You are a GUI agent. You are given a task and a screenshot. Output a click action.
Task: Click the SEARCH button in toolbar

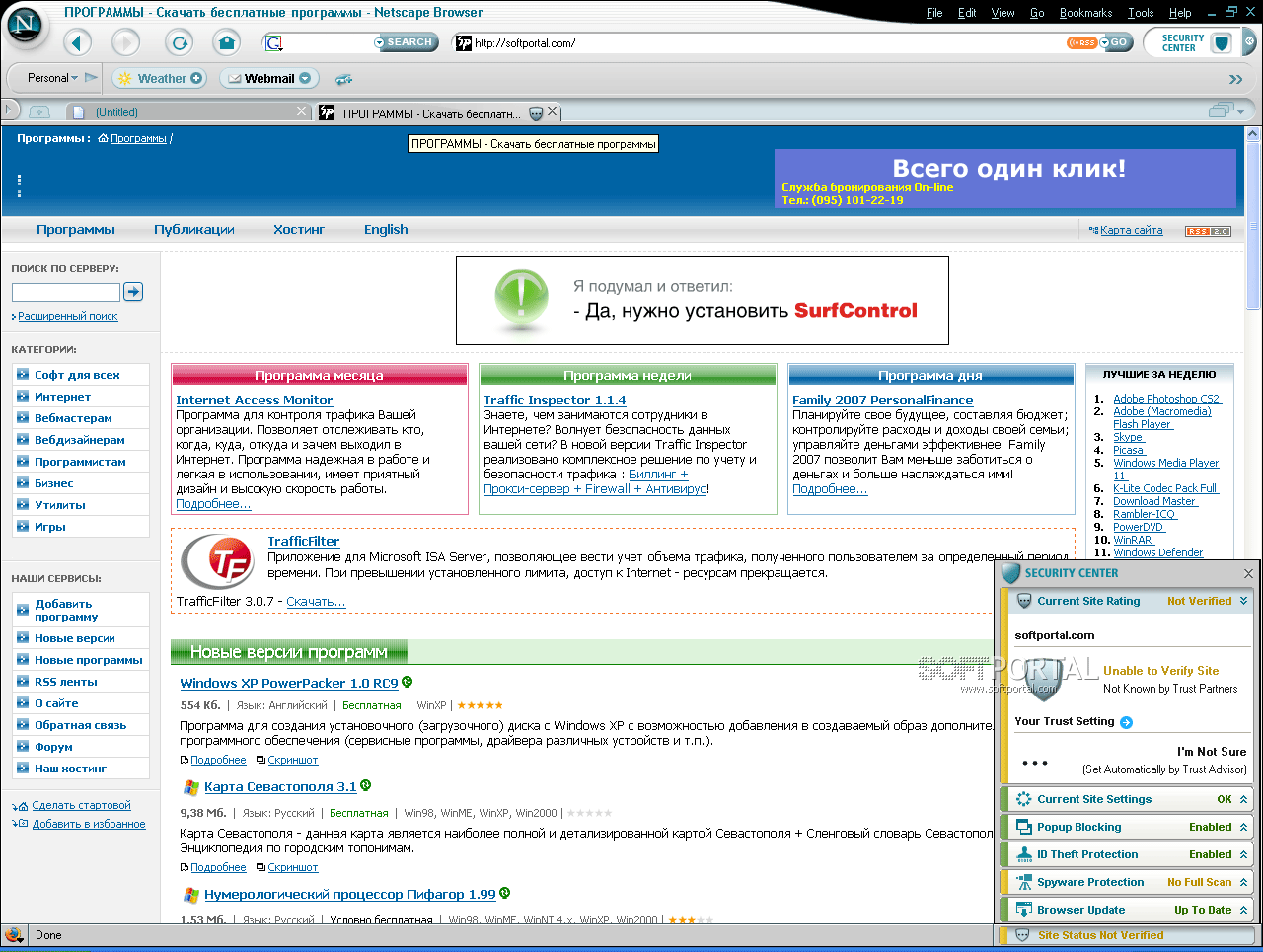click(x=405, y=42)
